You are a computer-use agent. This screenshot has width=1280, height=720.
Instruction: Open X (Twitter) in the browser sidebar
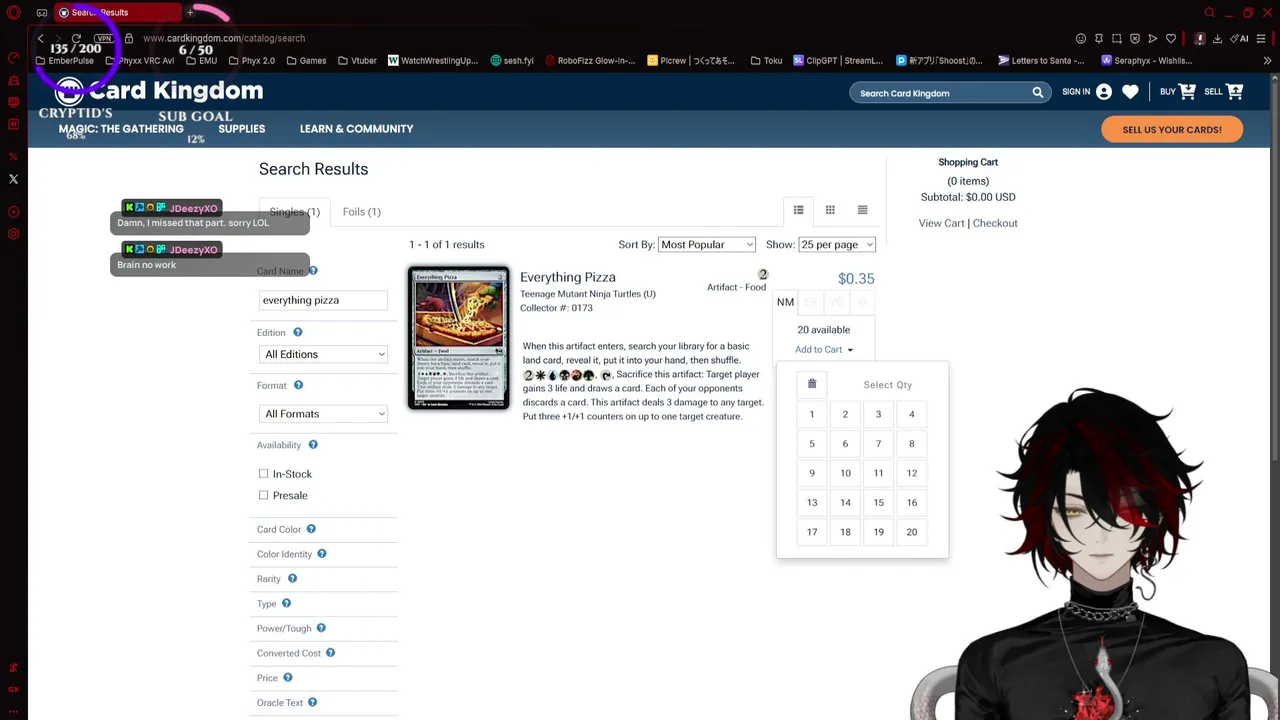click(13, 179)
